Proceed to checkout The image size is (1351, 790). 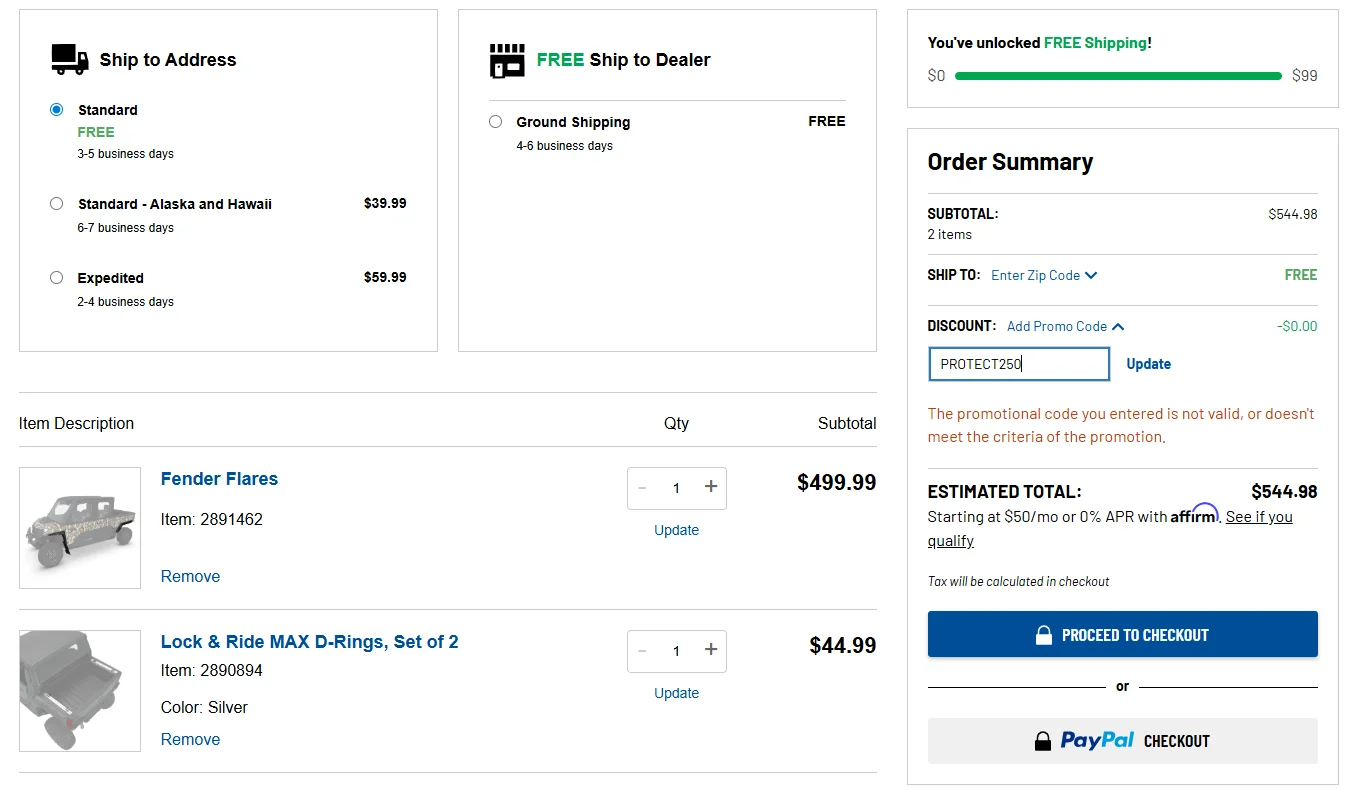1122,634
